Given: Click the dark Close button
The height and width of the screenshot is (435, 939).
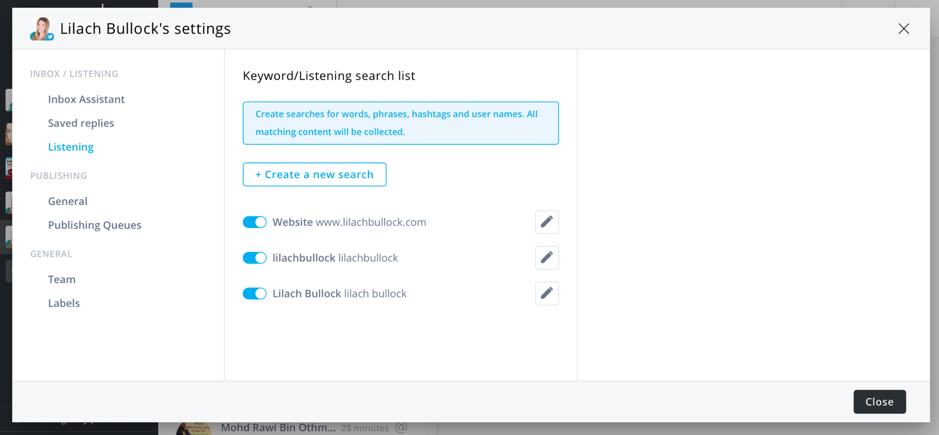Looking at the screenshot, I should tap(879, 402).
